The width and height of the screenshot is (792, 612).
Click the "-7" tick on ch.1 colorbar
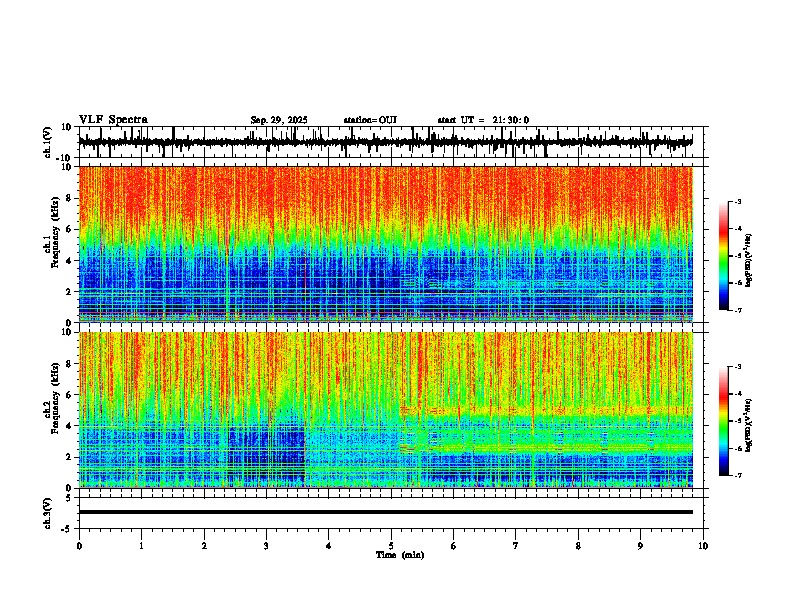738,310
